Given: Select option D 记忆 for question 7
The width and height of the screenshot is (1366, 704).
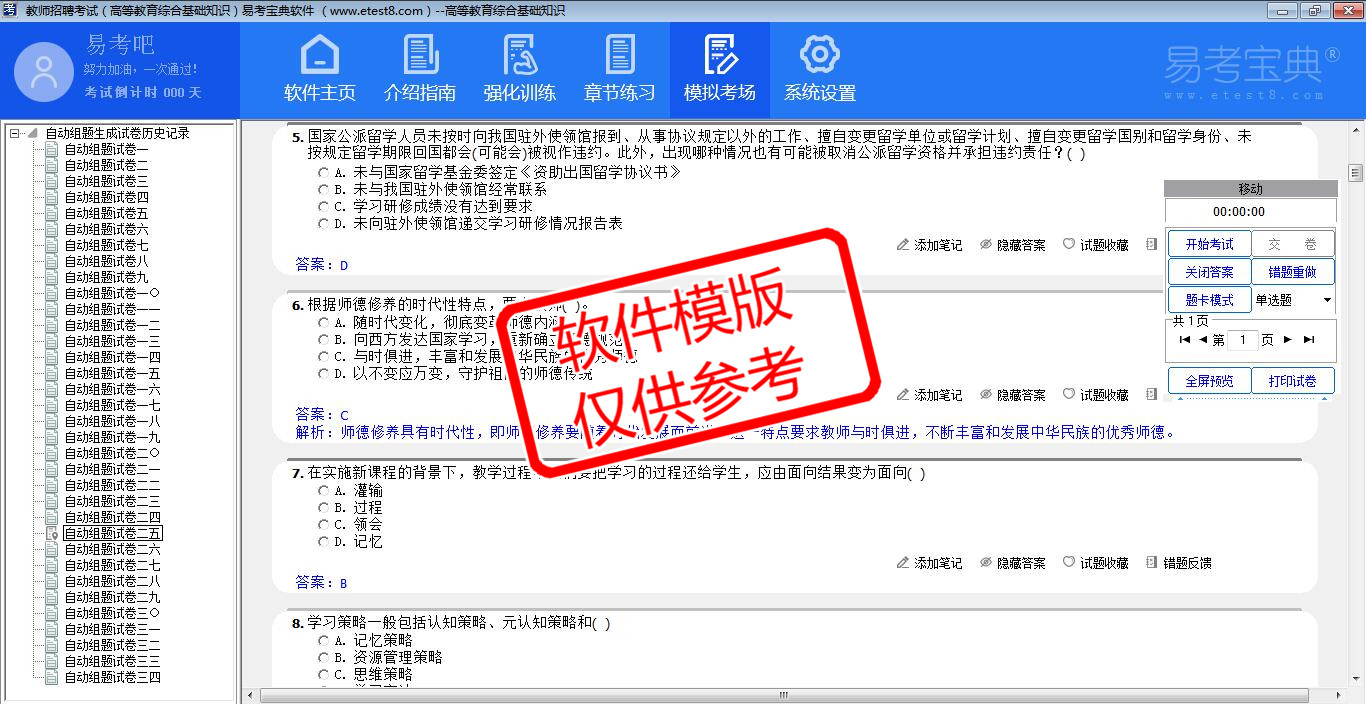Looking at the screenshot, I should coord(323,542).
